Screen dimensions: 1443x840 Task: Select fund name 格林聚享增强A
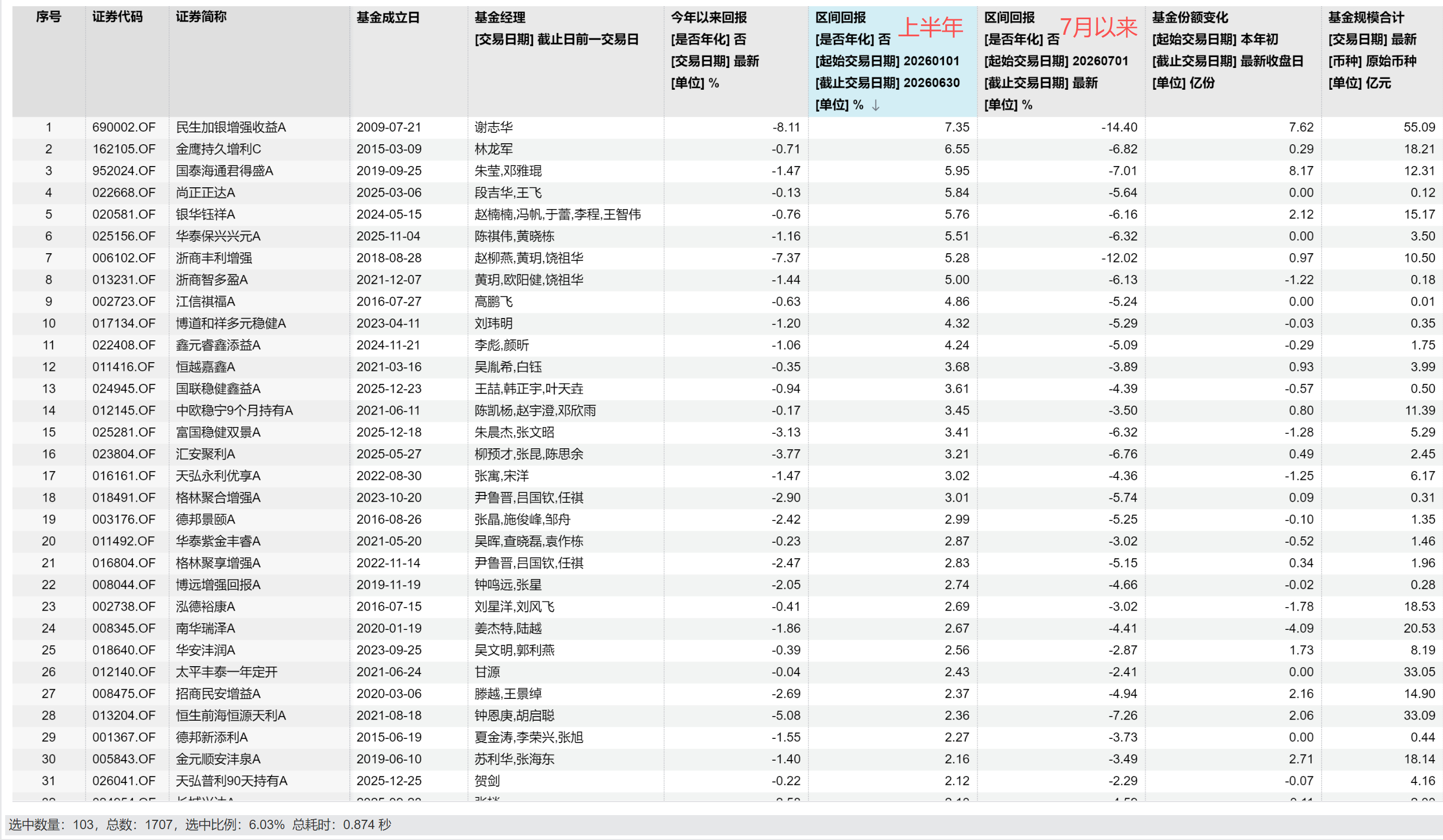click(x=218, y=562)
